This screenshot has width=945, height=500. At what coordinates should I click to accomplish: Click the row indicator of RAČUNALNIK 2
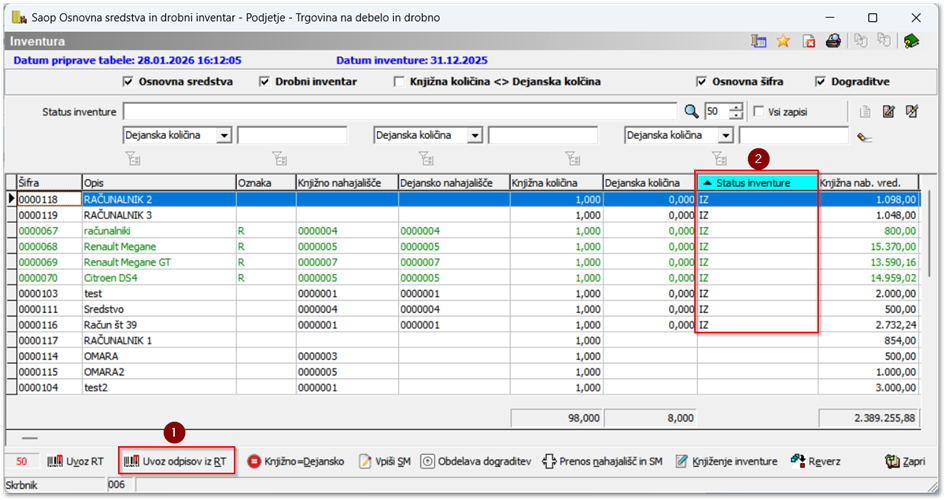point(11,199)
